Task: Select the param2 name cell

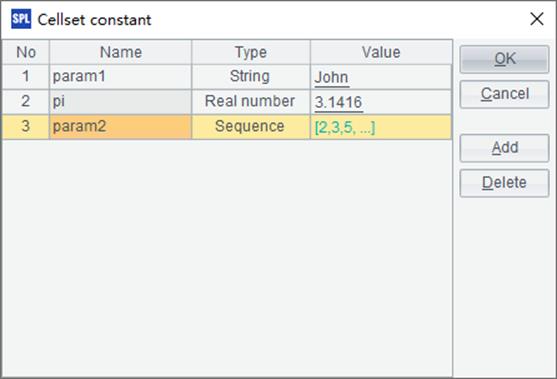Action: point(120,127)
